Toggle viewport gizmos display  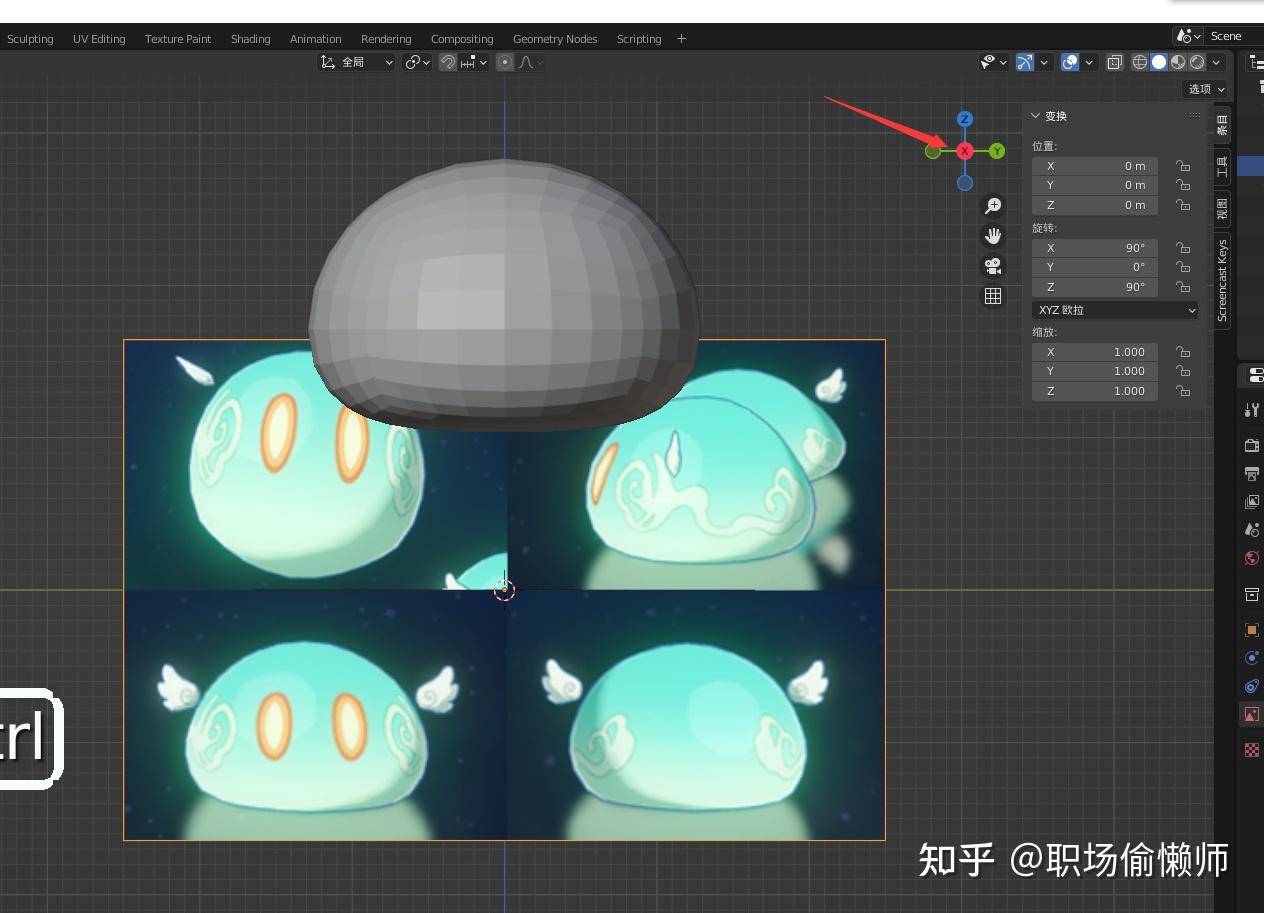click(1025, 62)
